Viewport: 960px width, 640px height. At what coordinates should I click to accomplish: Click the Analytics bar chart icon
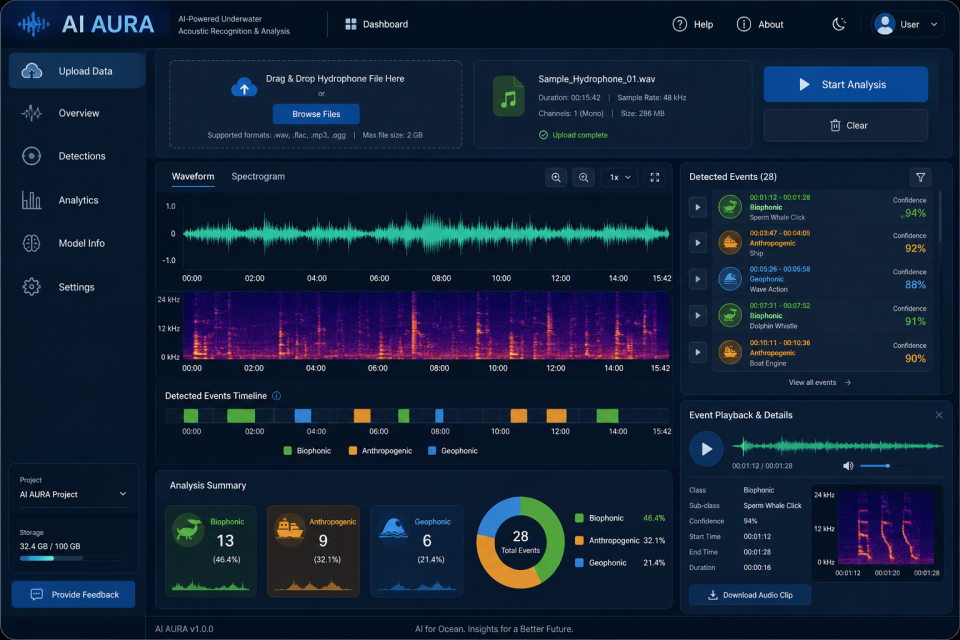(x=31, y=200)
